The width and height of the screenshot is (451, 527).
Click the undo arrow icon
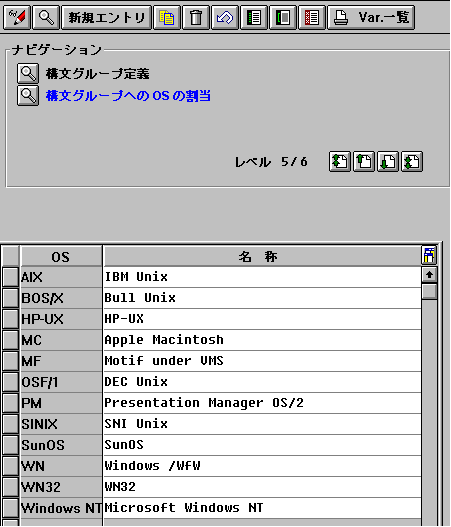pos(225,17)
